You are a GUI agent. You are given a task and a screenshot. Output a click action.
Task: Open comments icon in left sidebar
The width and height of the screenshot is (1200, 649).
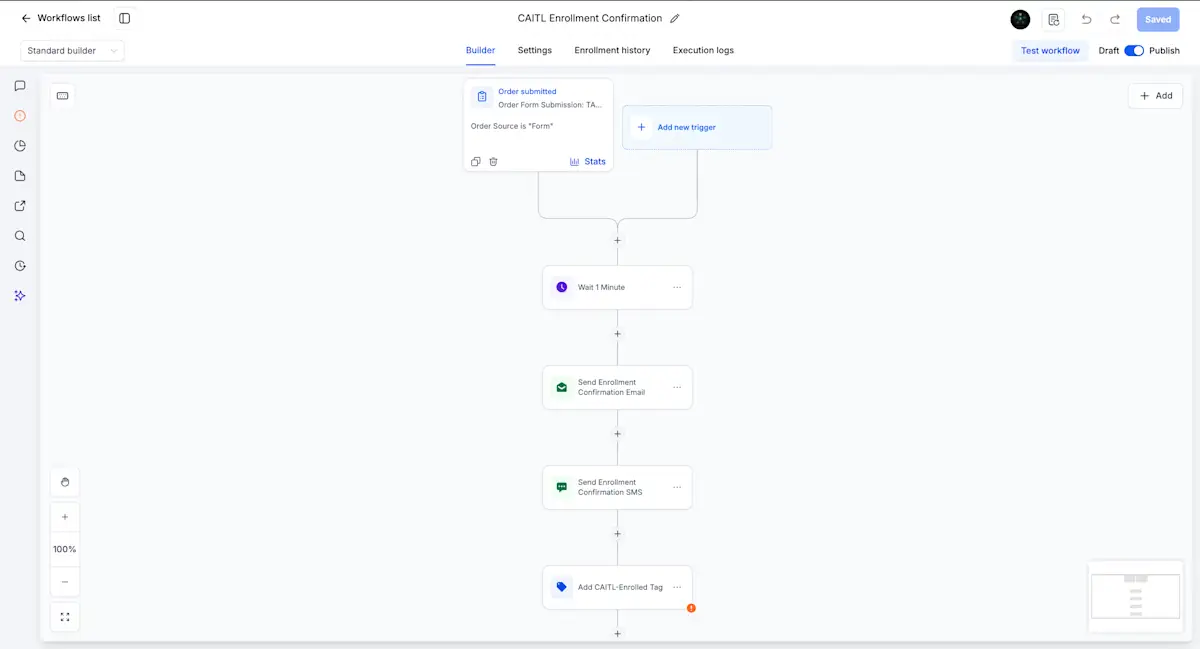pyautogui.click(x=20, y=86)
